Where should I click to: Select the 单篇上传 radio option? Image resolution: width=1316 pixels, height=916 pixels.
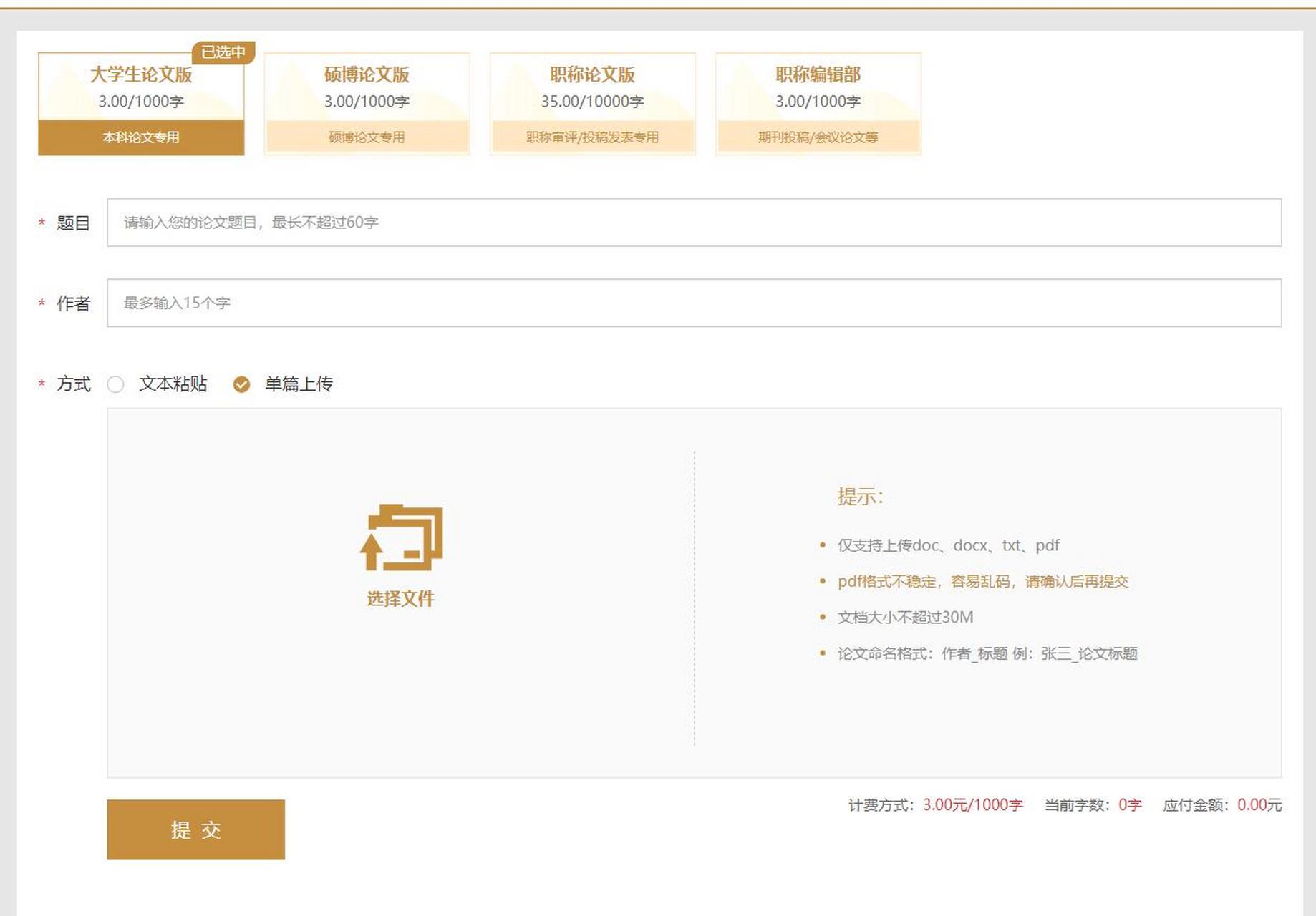point(241,385)
